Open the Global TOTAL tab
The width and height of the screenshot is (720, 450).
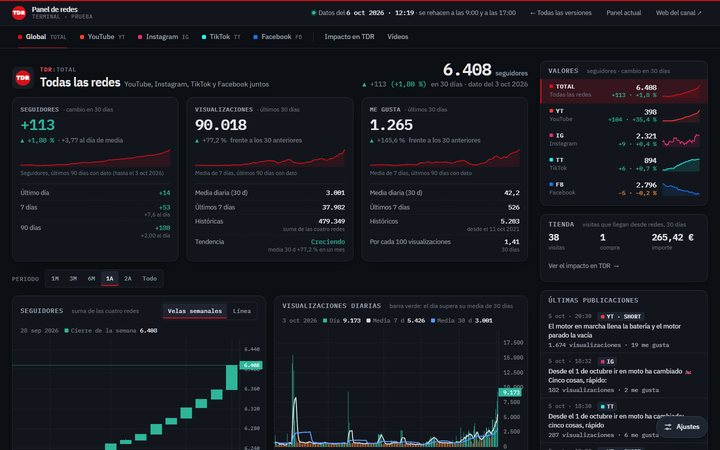tap(42, 37)
